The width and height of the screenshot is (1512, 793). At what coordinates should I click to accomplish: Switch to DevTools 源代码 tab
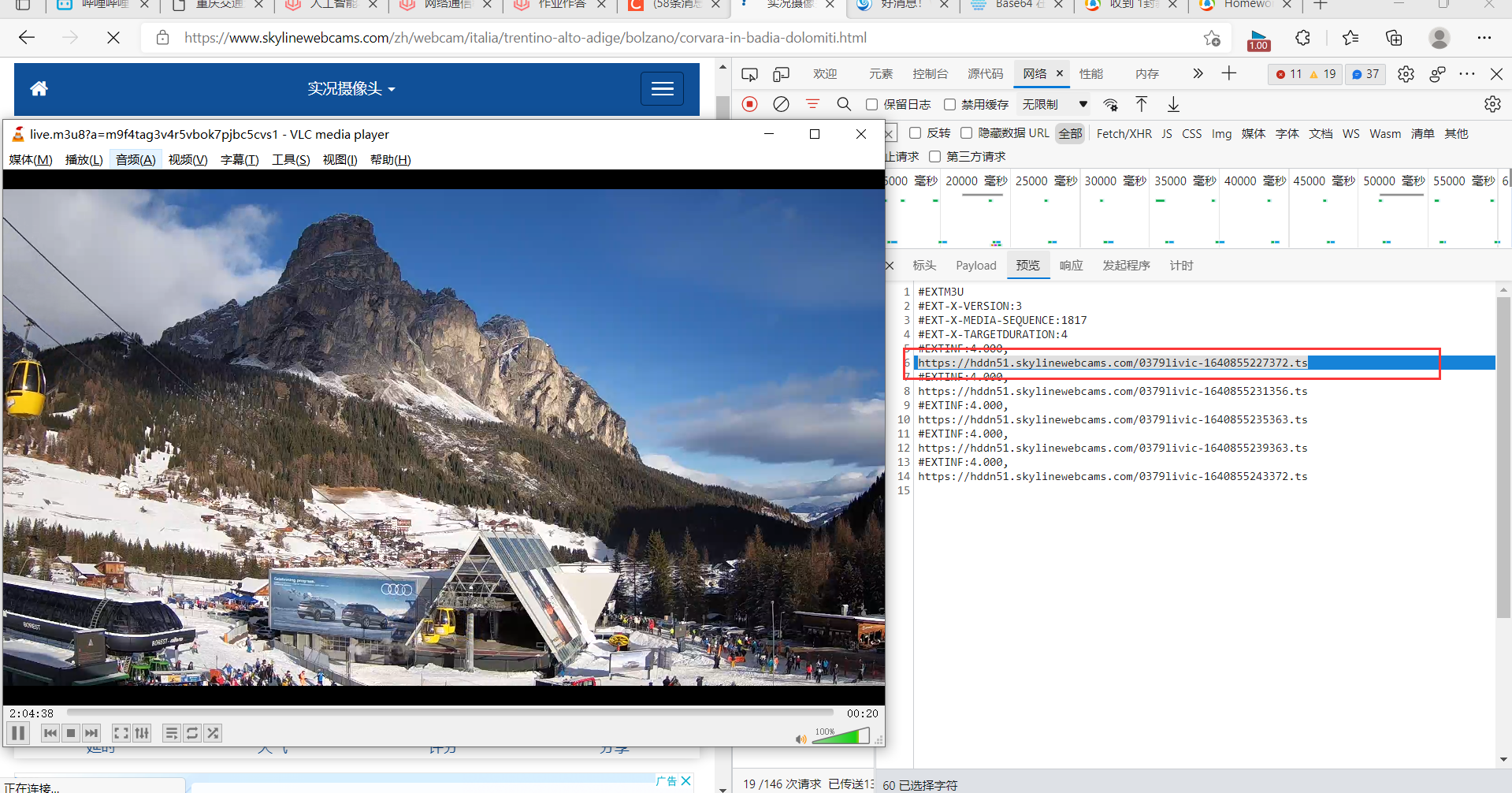[986, 74]
